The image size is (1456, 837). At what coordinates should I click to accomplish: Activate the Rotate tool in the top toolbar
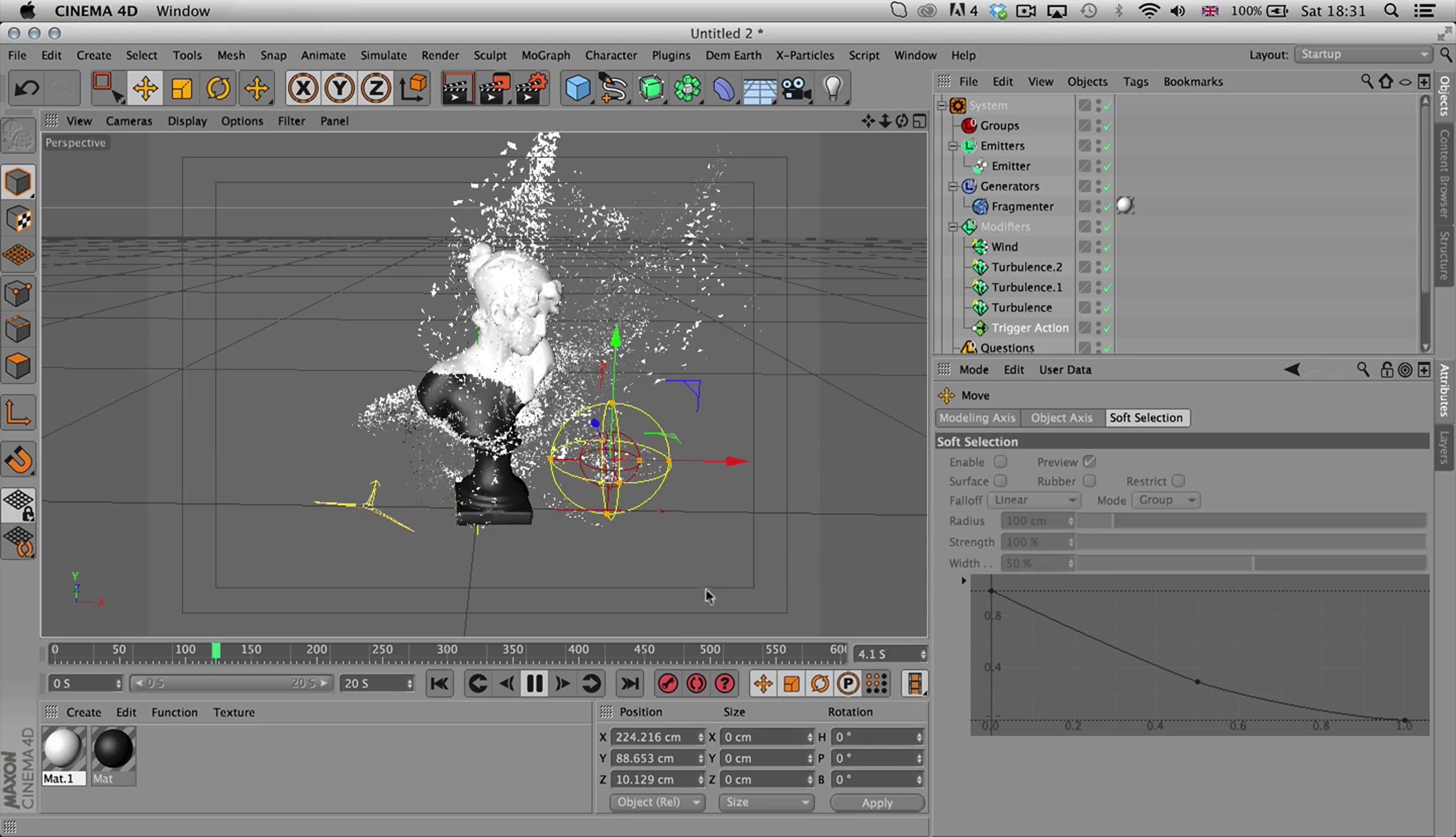[x=218, y=89]
